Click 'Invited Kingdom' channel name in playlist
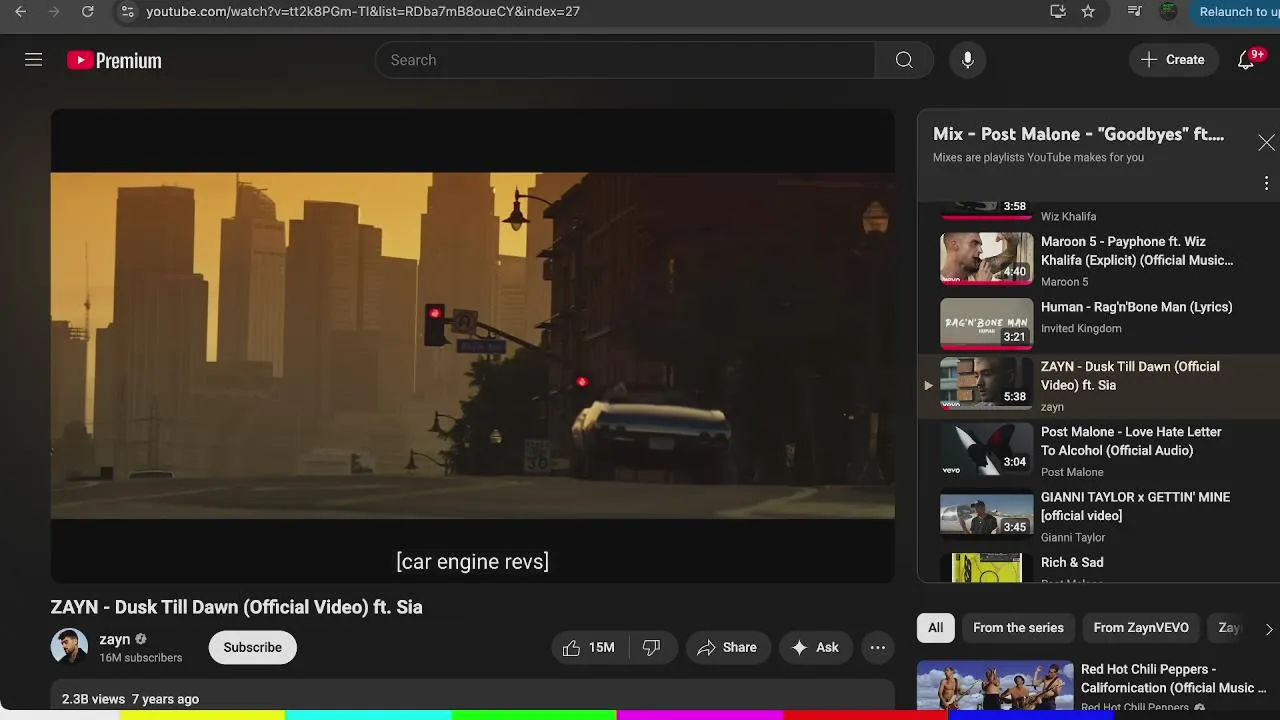 pyautogui.click(x=1081, y=328)
